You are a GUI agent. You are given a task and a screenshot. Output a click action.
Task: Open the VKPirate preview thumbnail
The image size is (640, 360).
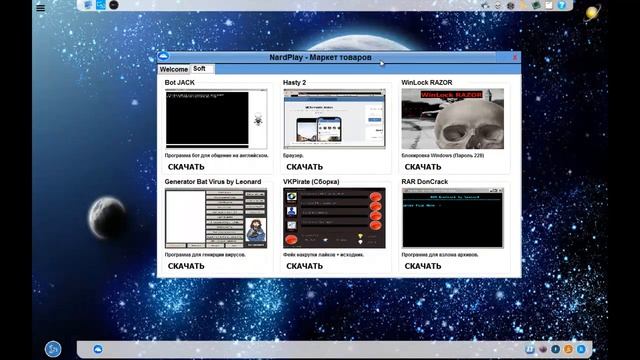[334, 218]
